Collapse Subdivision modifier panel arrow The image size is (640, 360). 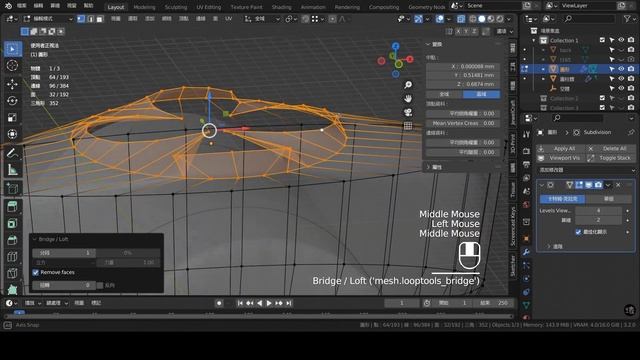(x=542, y=185)
